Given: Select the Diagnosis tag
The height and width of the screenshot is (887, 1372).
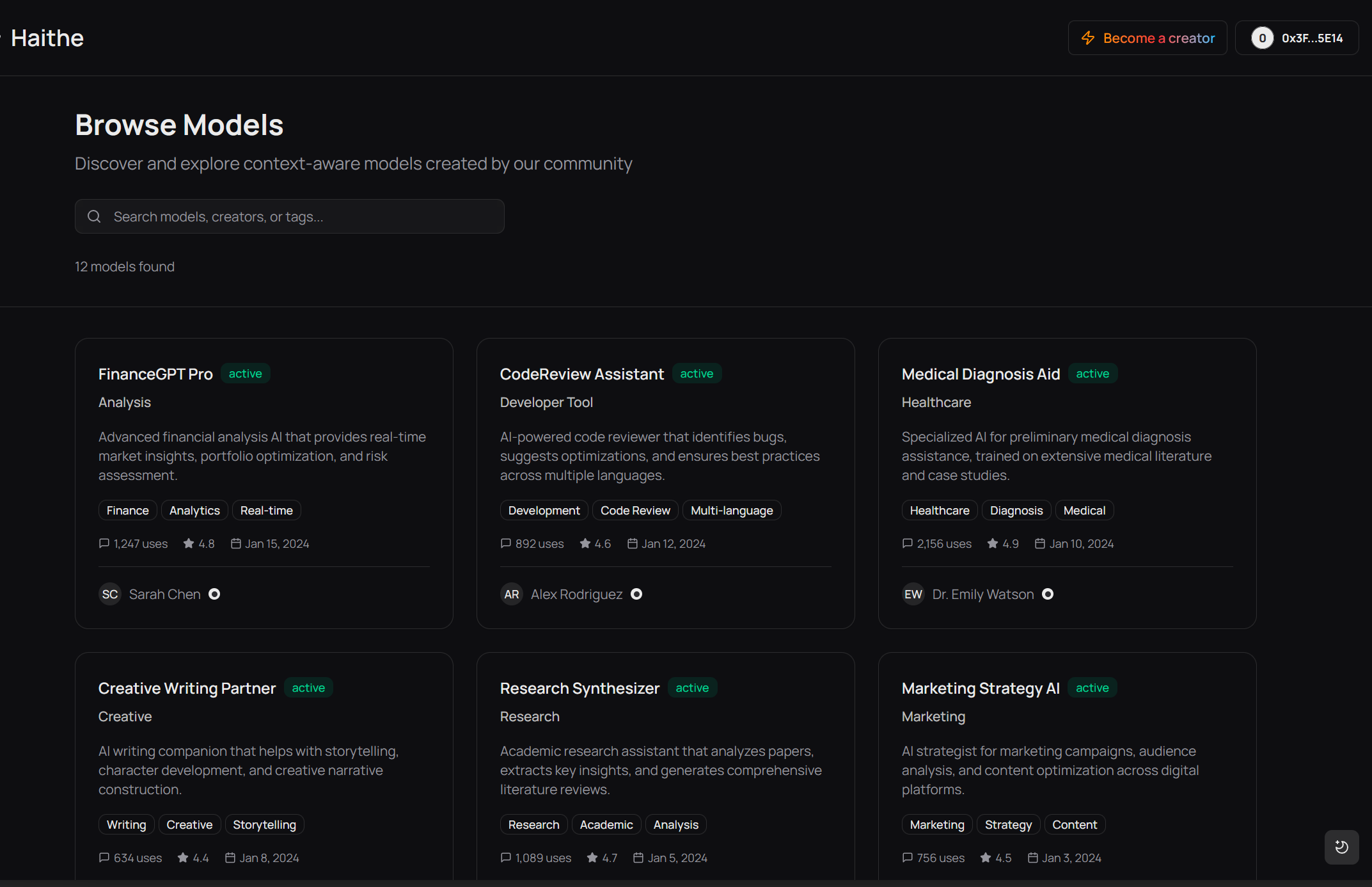Looking at the screenshot, I should point(1016,510).
